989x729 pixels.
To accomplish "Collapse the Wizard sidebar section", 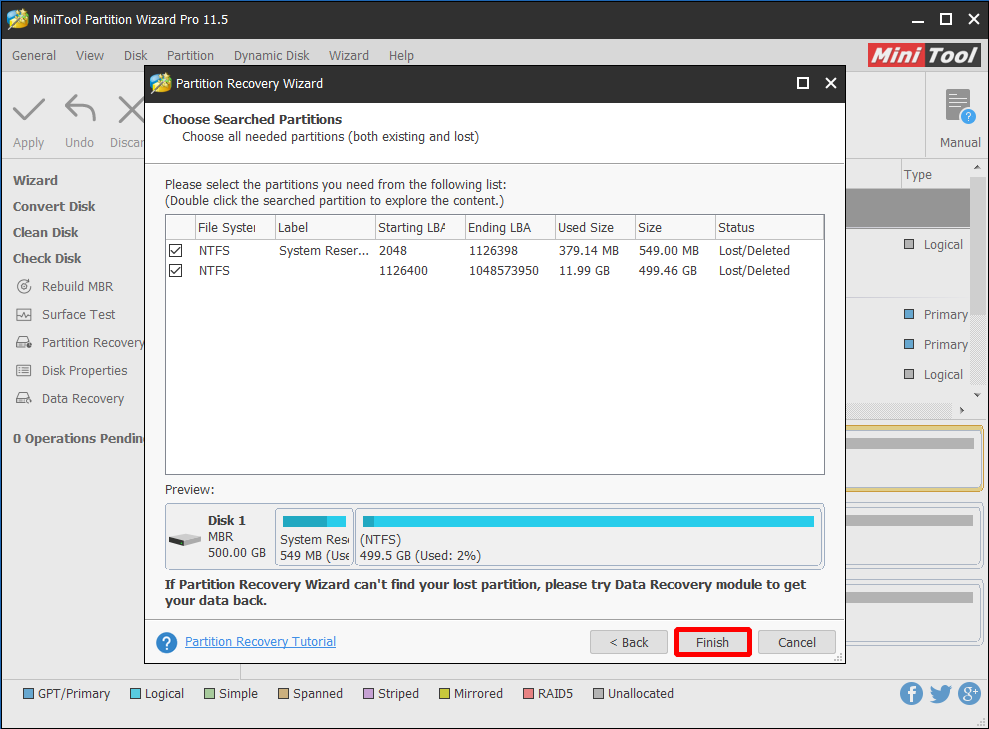I will pos(35,180).
